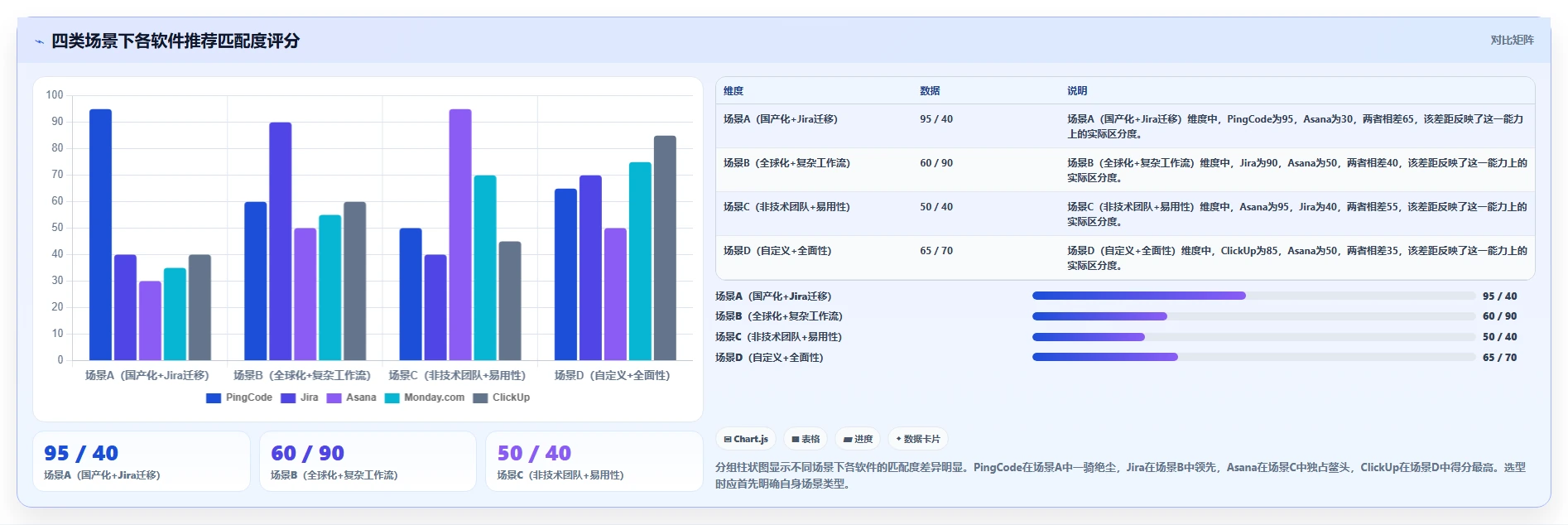The height and width of the screenshot is (525, 1568).
Task: Click the 95 / 40 value in the table
Action: pyautogui.click(x=936, y=119)
